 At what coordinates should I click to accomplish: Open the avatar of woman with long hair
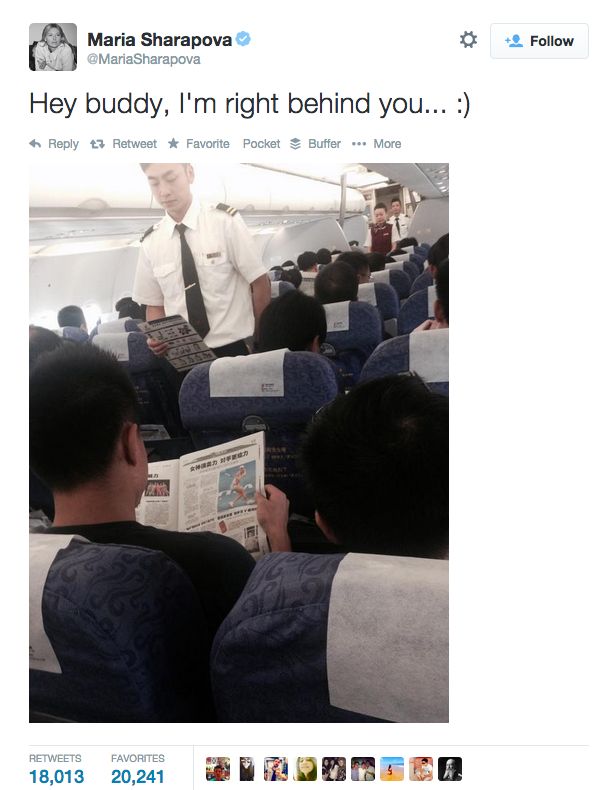pos(305,769)
